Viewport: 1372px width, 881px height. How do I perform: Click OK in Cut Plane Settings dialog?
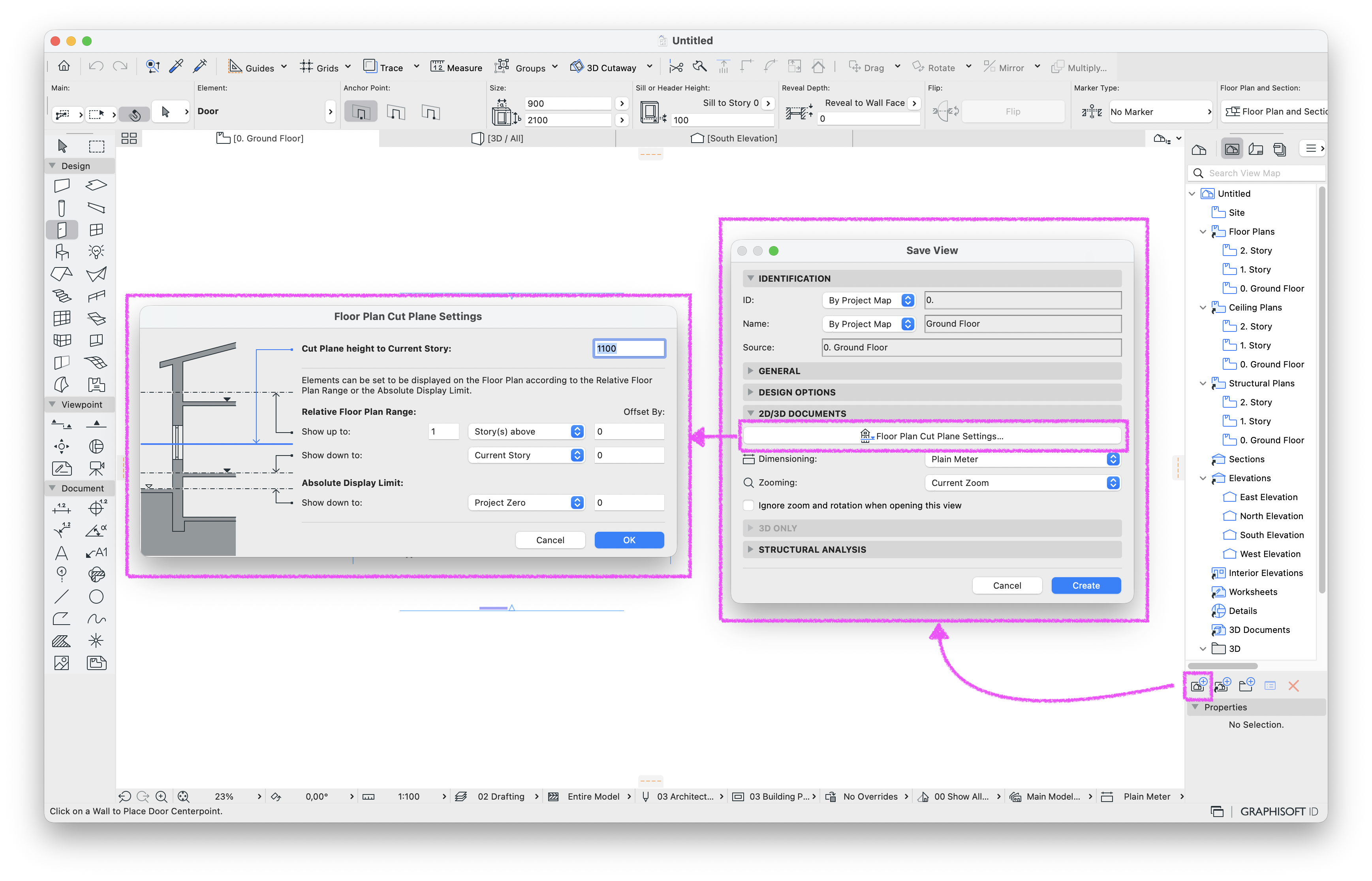628,540
